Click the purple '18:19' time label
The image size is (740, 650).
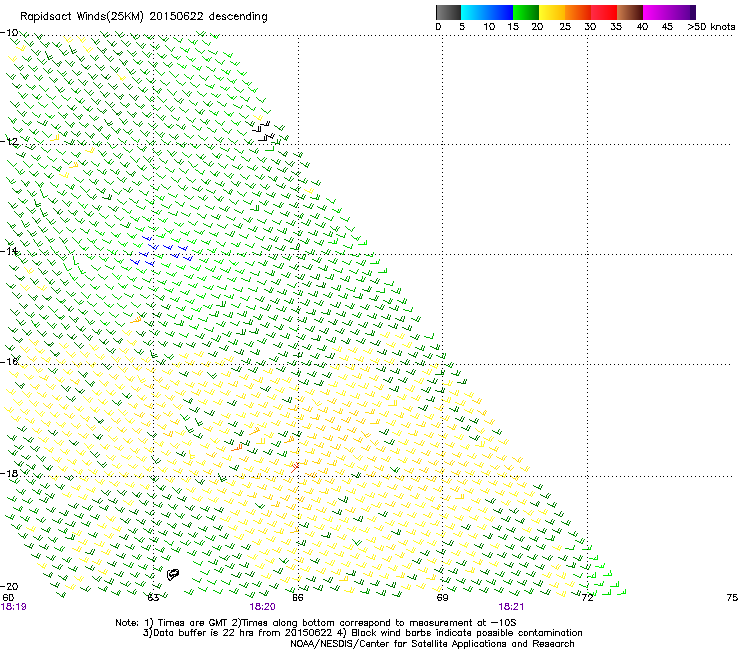pyautogui.click(x=14, y=607)
